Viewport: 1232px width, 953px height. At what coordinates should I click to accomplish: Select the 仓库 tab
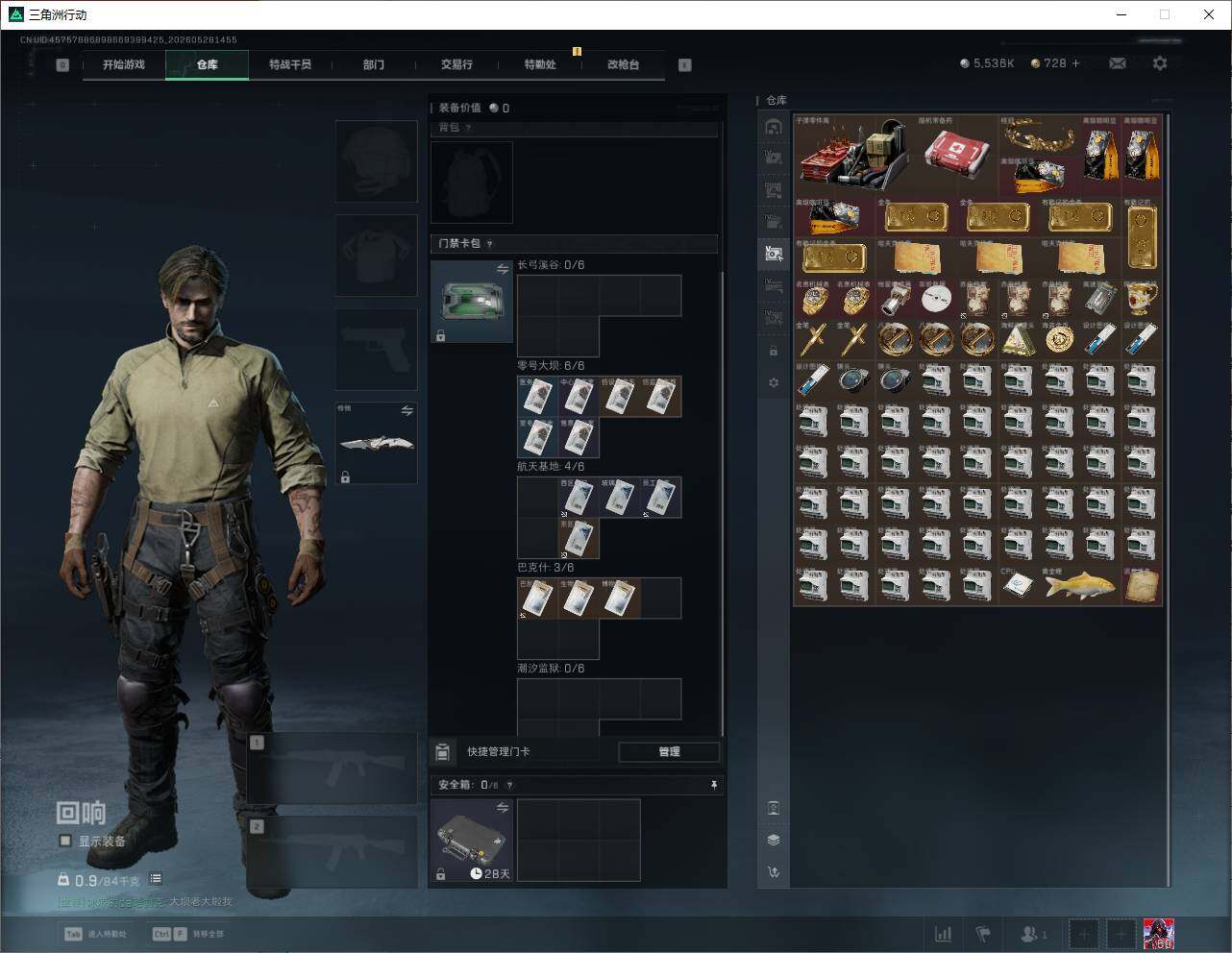click(x=207, y=64)
